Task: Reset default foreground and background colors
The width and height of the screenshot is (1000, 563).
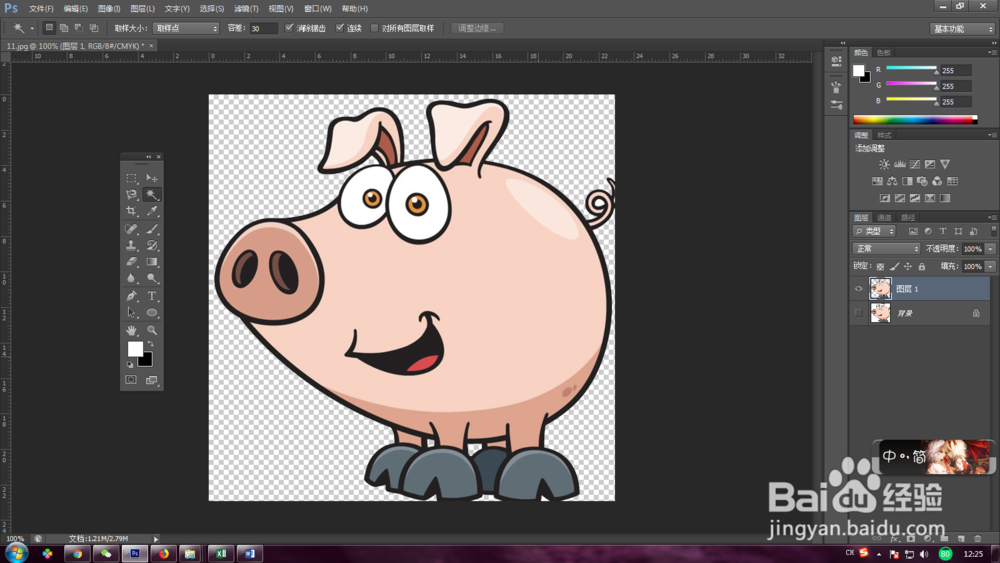Action: point(130,365)
